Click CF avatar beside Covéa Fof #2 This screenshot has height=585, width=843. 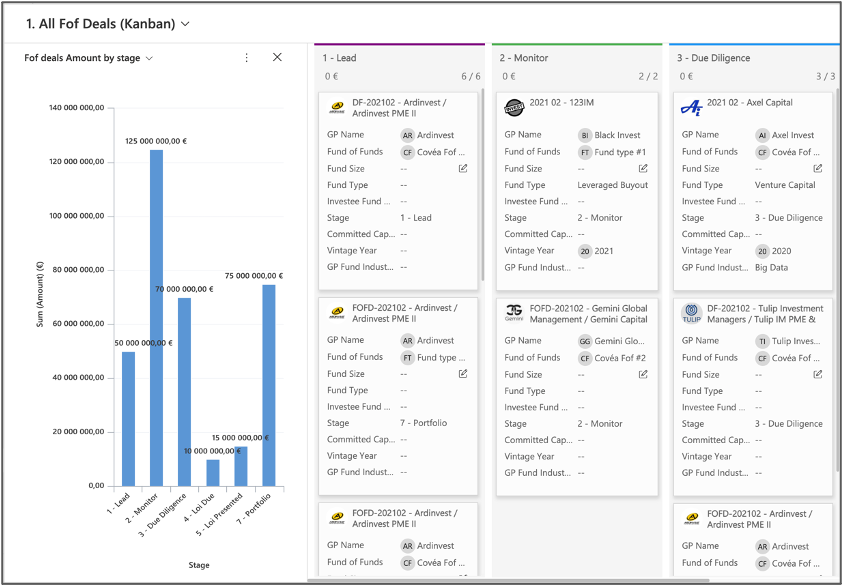tap(585, 358)
